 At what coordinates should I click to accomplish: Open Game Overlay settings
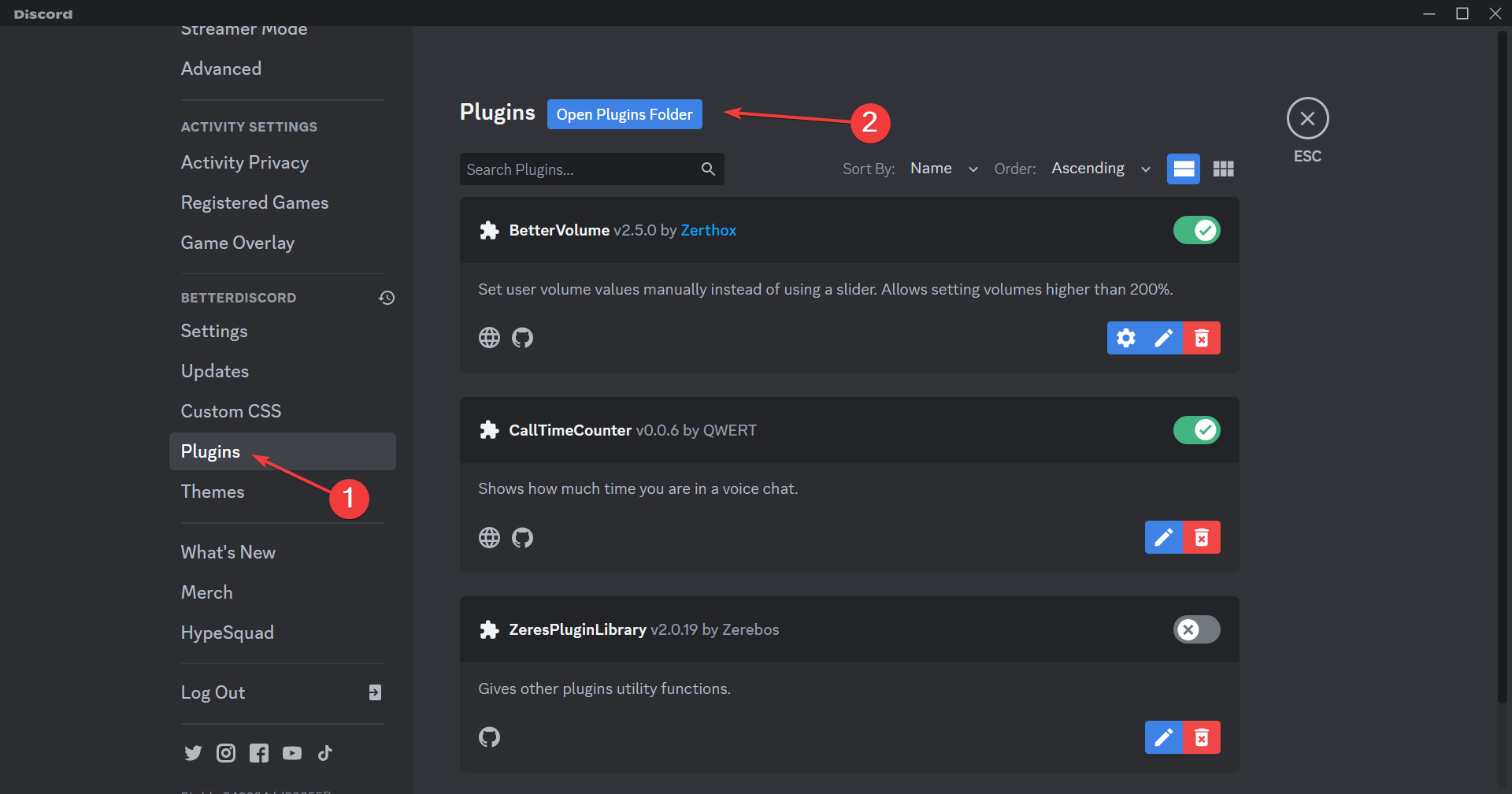click(x=283, y=243)
